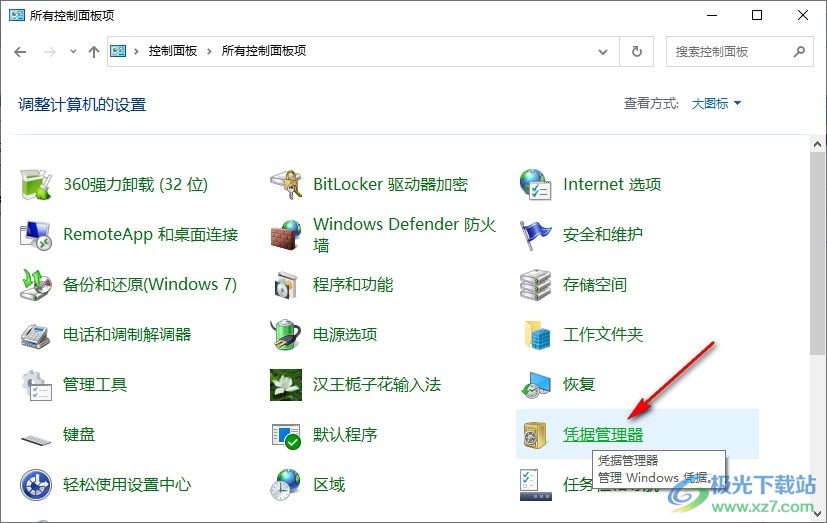Click the 安全和维护 flag icon
This screenshot has height=523, width=827.
pos(535,235)
